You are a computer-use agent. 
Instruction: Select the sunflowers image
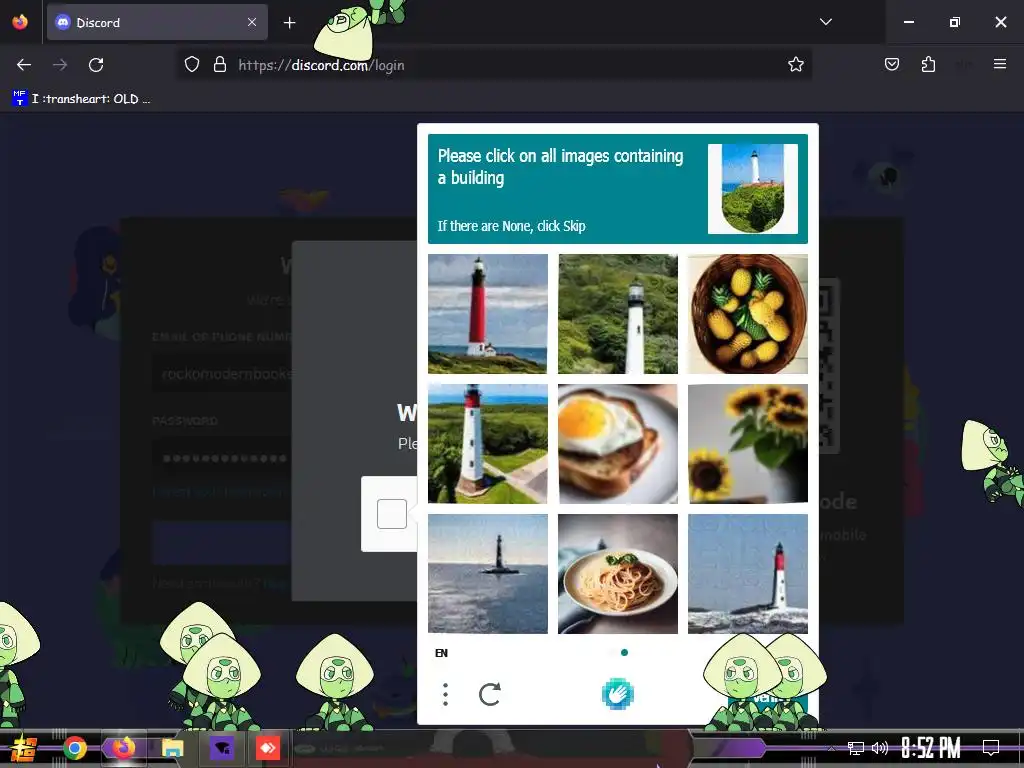pyautogui.click(x=748, y=443)
